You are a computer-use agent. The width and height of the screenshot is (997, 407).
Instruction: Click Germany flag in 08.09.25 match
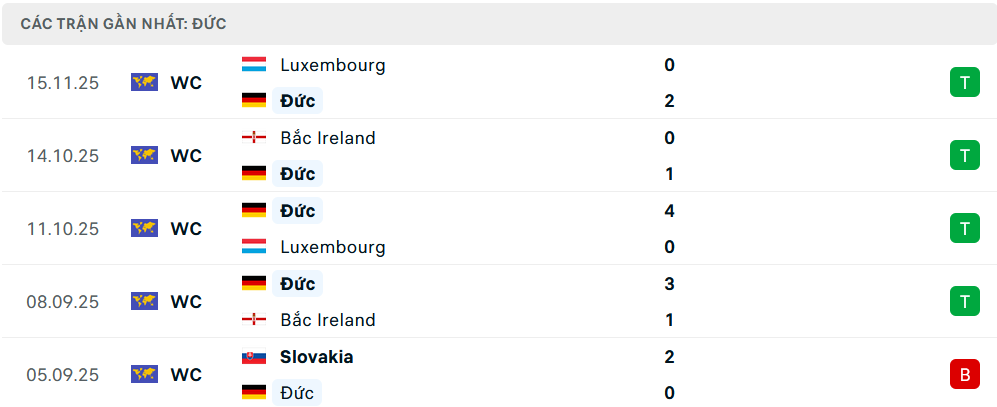(254, 284)
